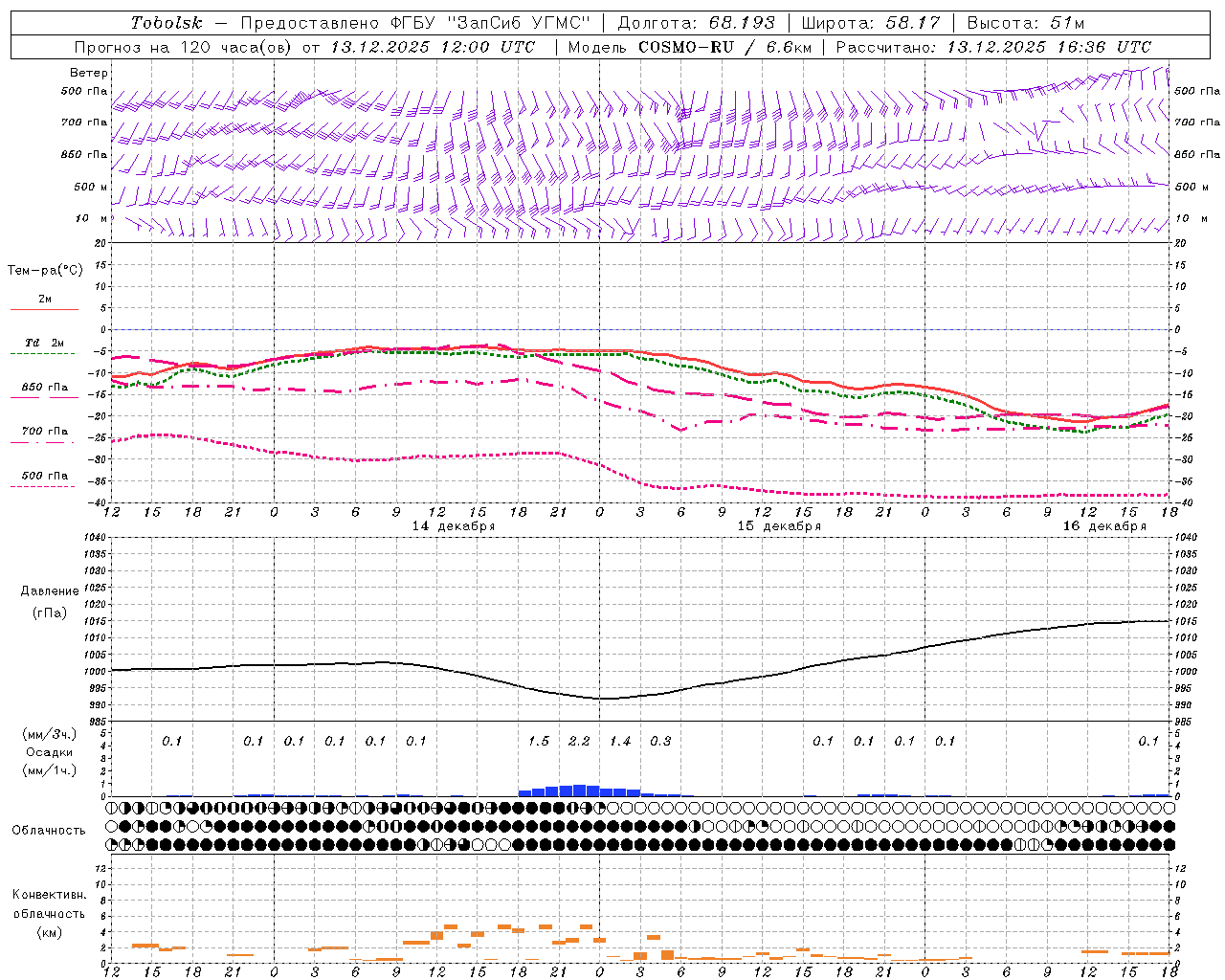
Task: Click the '(мм/1ч.)' precipitation unit label
Action: click(x=49, y=770)
